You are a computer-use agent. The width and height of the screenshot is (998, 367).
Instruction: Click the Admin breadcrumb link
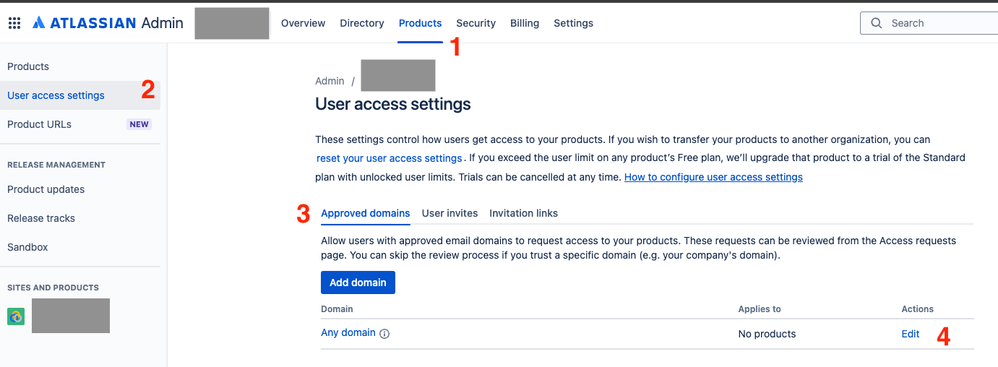pyautogui.click(x=330, y=81)
